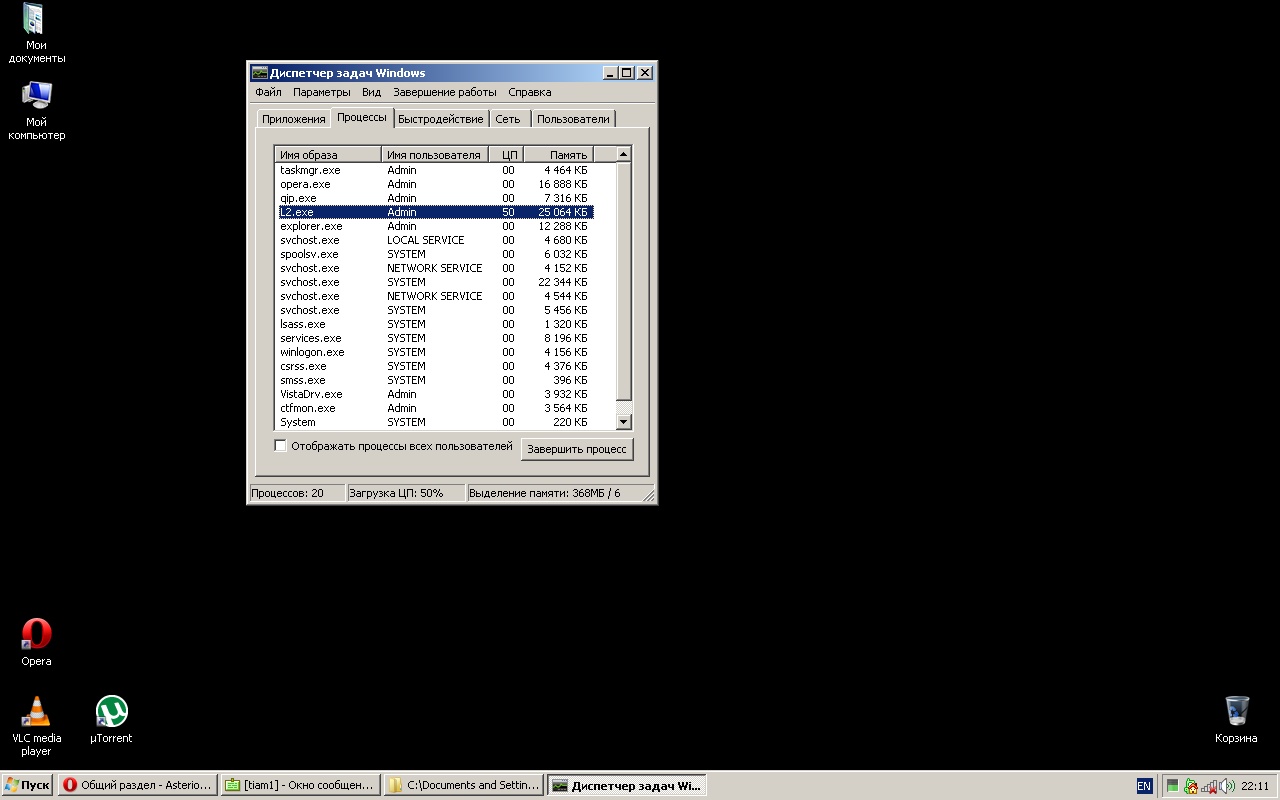Select the Opera desktop shortcut
Screen dimensions: 1280x800
coord(36,642)
